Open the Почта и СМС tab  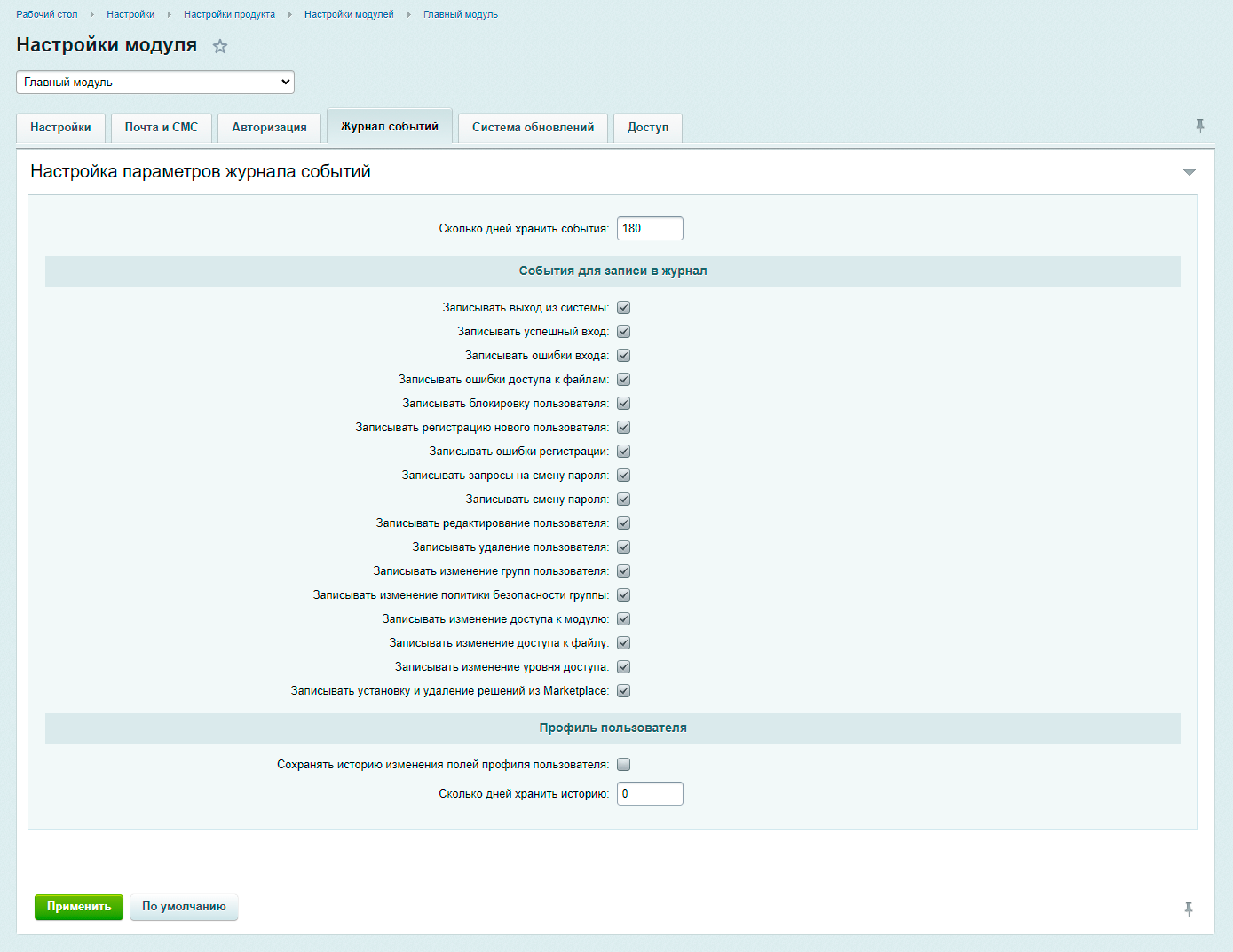pyautogui.click(x=162, y=128)
